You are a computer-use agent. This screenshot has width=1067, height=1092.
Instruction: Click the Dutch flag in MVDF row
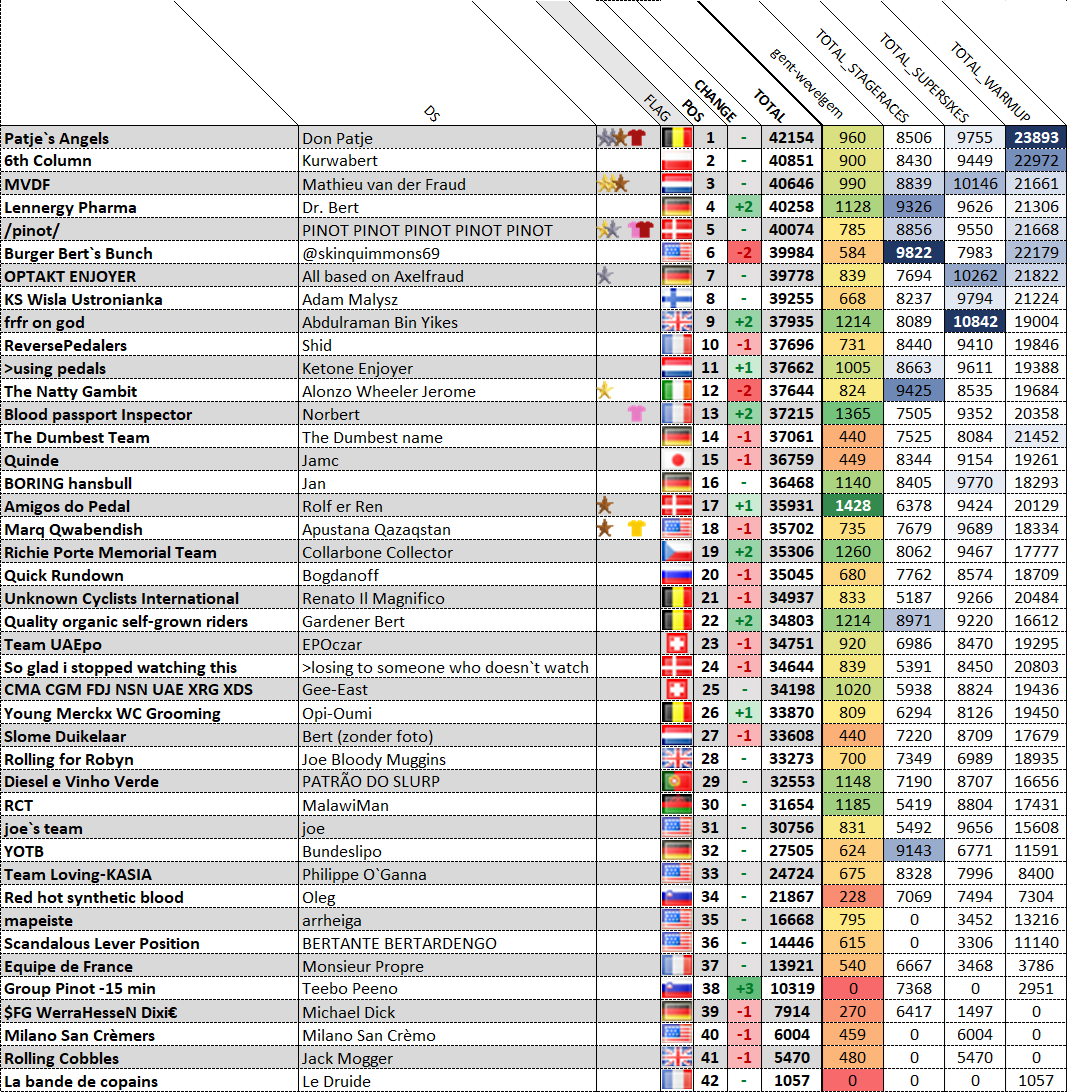[x=677, y=183]
